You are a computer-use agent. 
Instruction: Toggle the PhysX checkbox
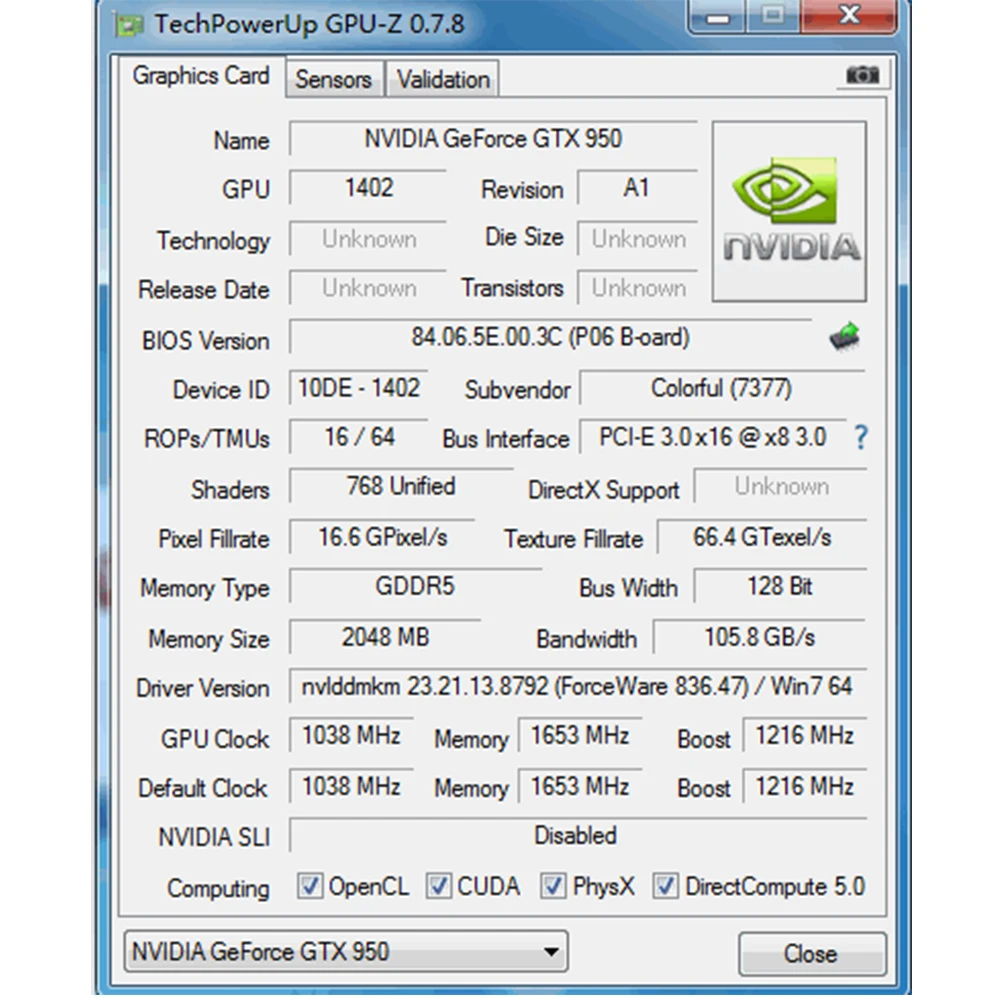point(553,886)
